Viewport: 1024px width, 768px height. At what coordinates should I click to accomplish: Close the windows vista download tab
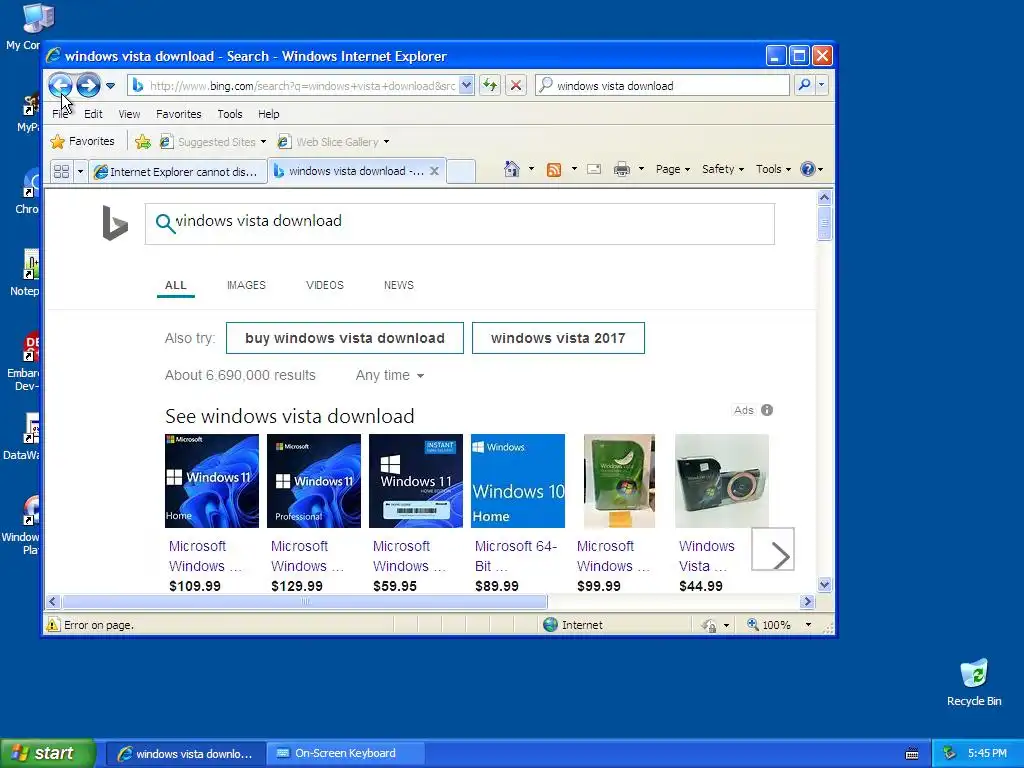click(434, 171)
